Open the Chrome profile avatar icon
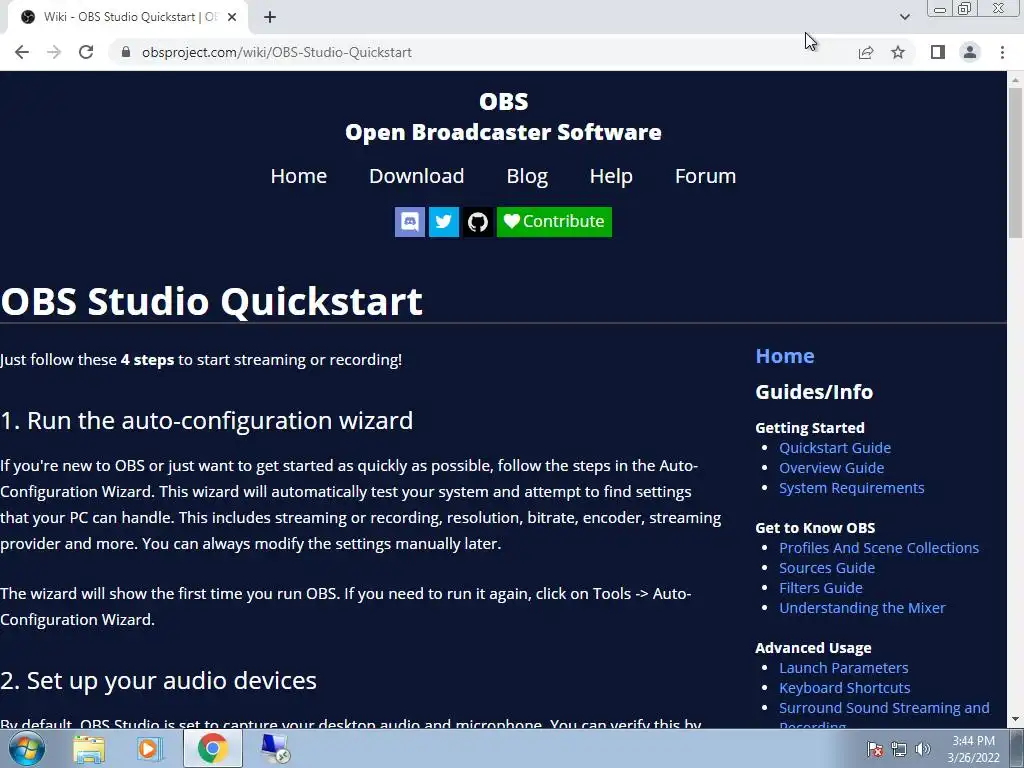1024x768 pixels. point(970,52)
